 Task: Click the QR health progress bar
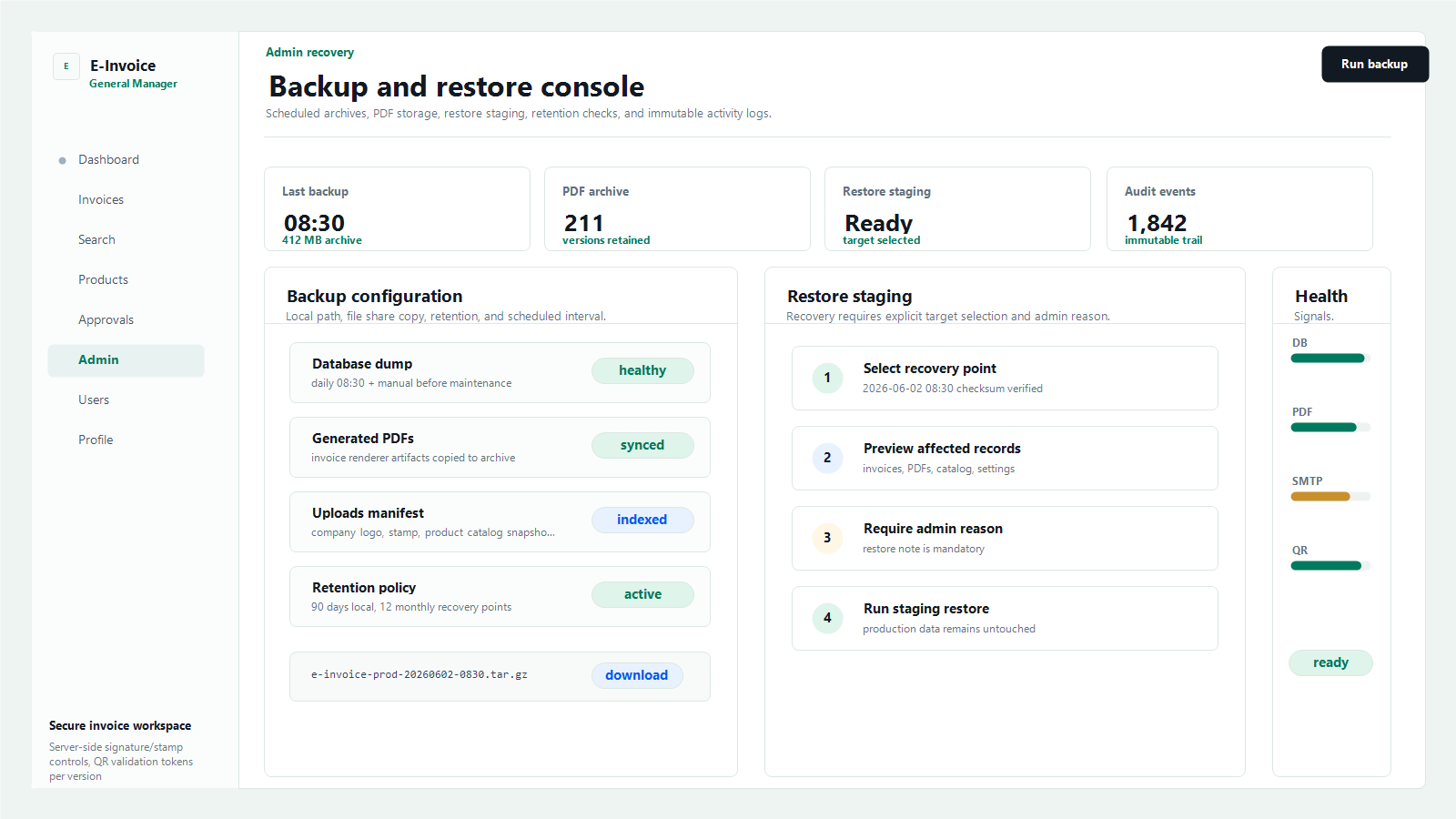(x=1330, y=566)
